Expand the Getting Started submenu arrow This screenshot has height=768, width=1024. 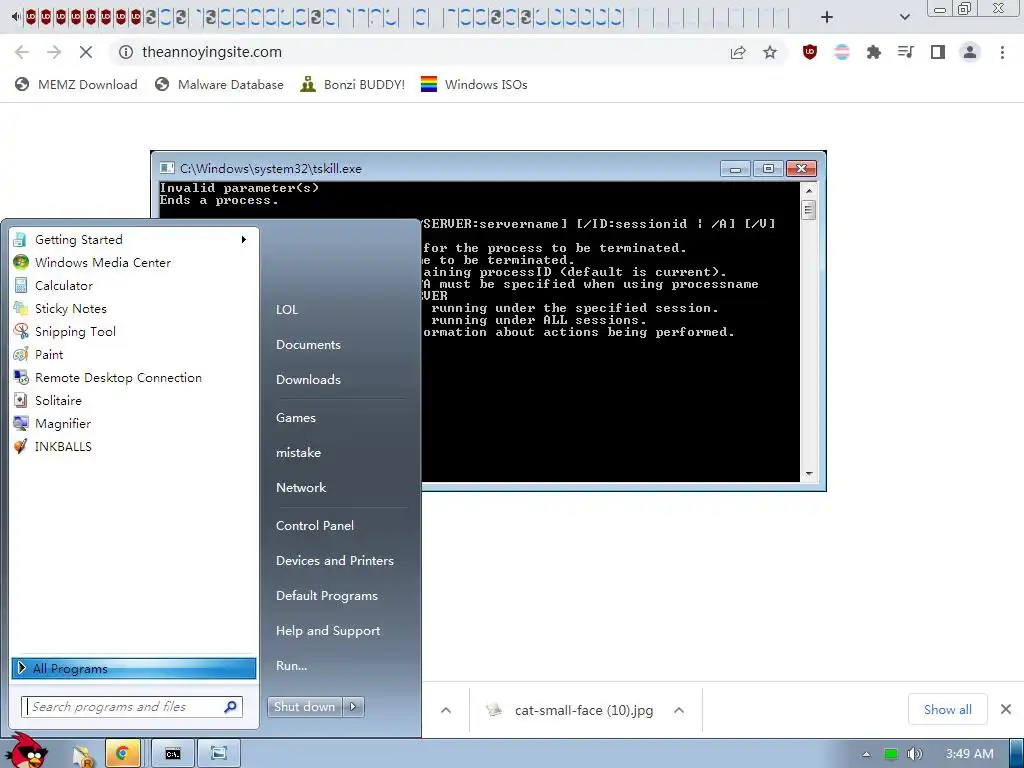(244, 240)
